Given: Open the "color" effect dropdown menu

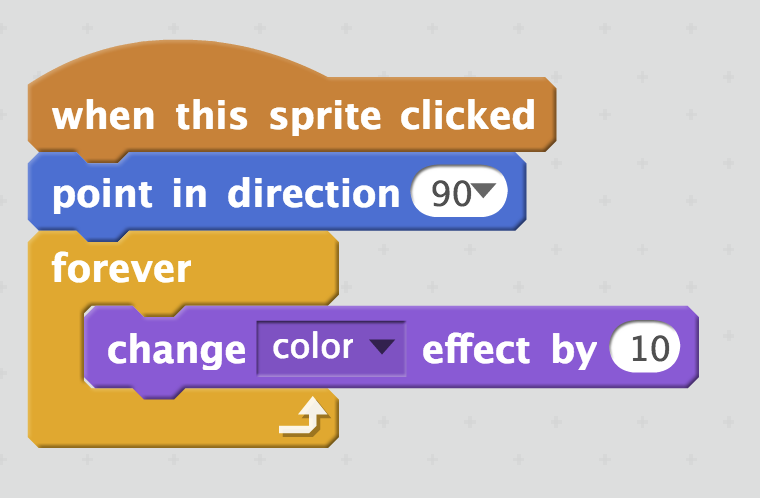Looking at the screenshot, I should (331, 348).
